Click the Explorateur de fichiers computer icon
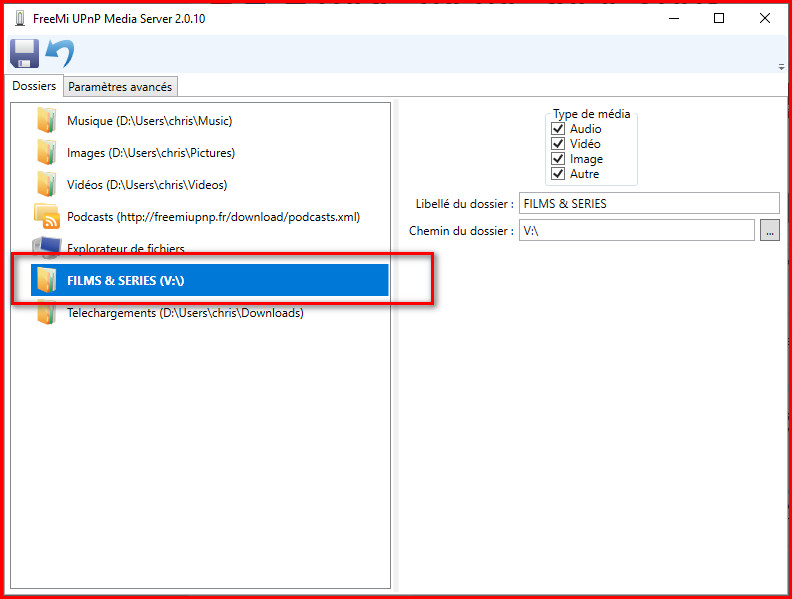This screenshot has height=599, width=792. point(46,246)
